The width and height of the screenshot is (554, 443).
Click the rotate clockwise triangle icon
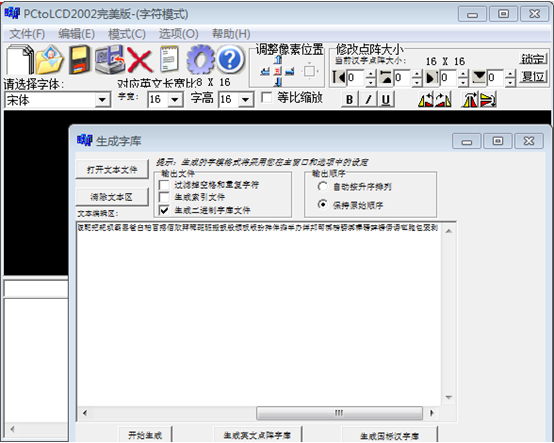tap(443, 99)
